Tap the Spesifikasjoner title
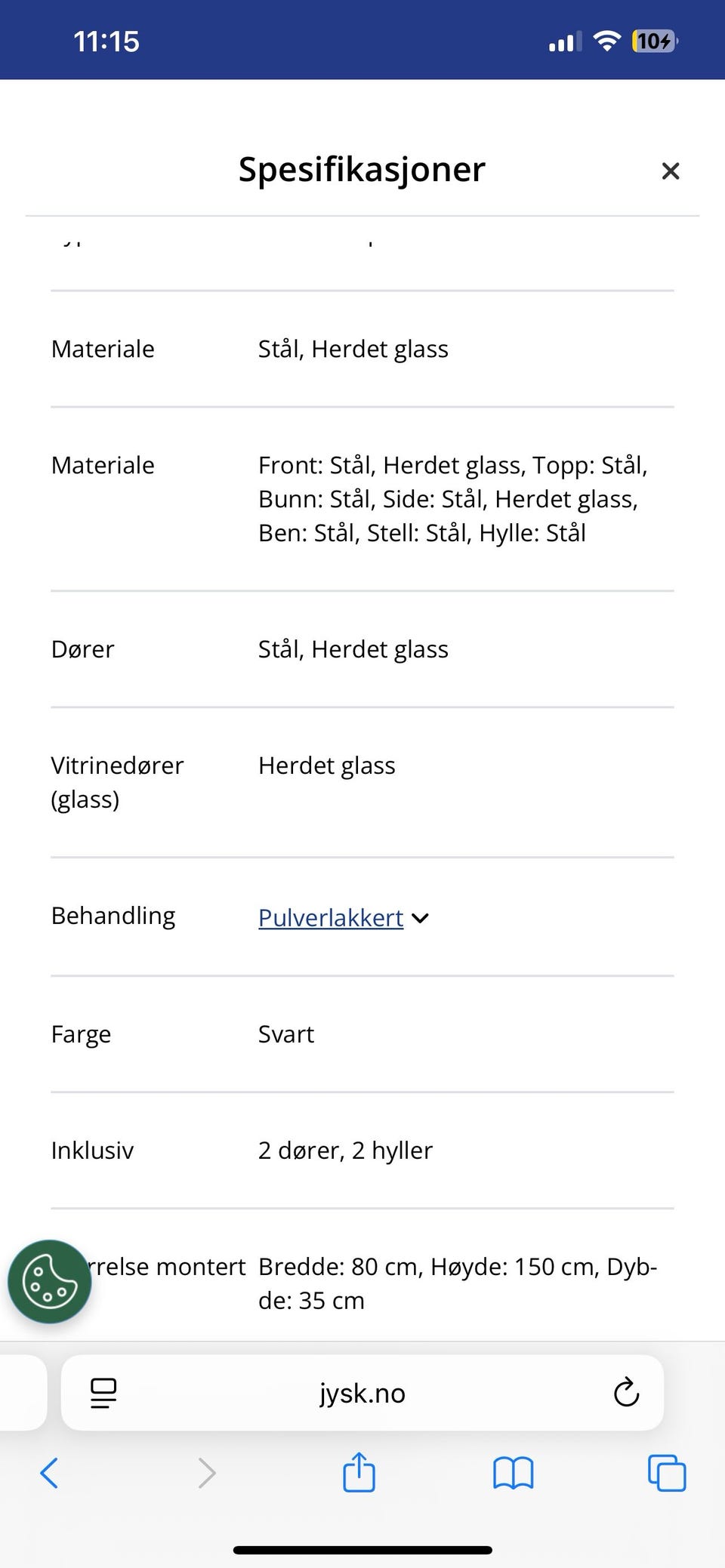Viewport: 725px width, 1568px height. 360,169
